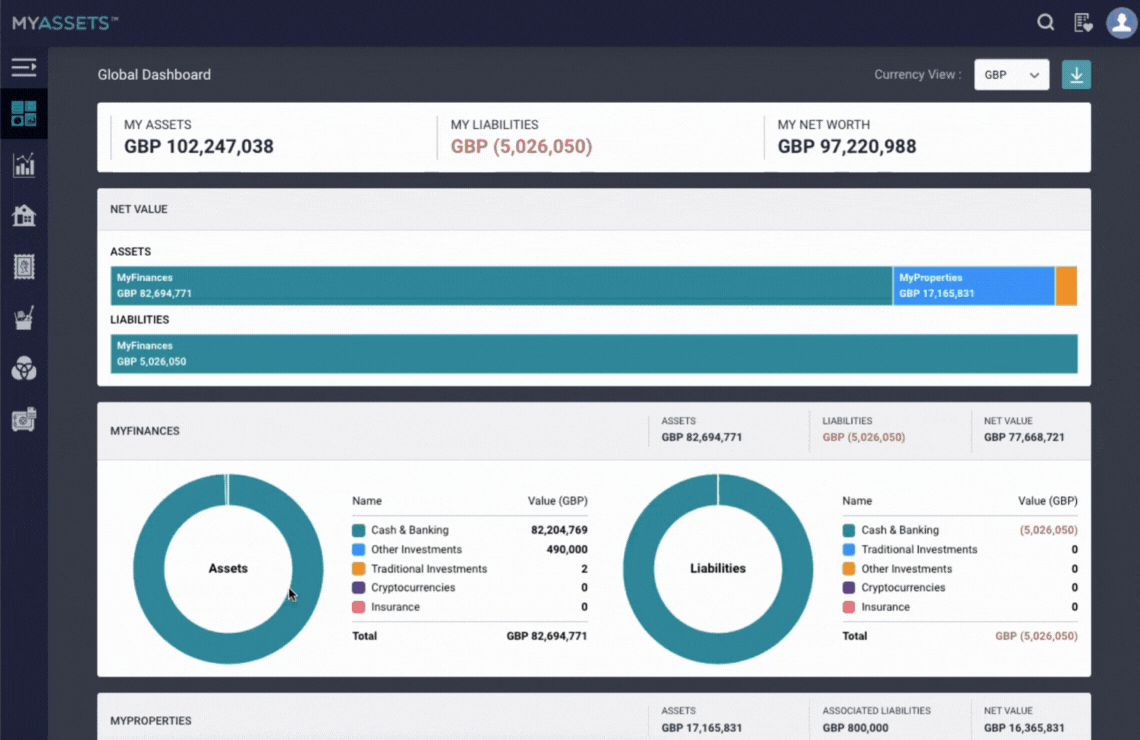
Task: Click the MYPROPERTIES section heading
Action: pyautogui.click(x=150, y=720)
